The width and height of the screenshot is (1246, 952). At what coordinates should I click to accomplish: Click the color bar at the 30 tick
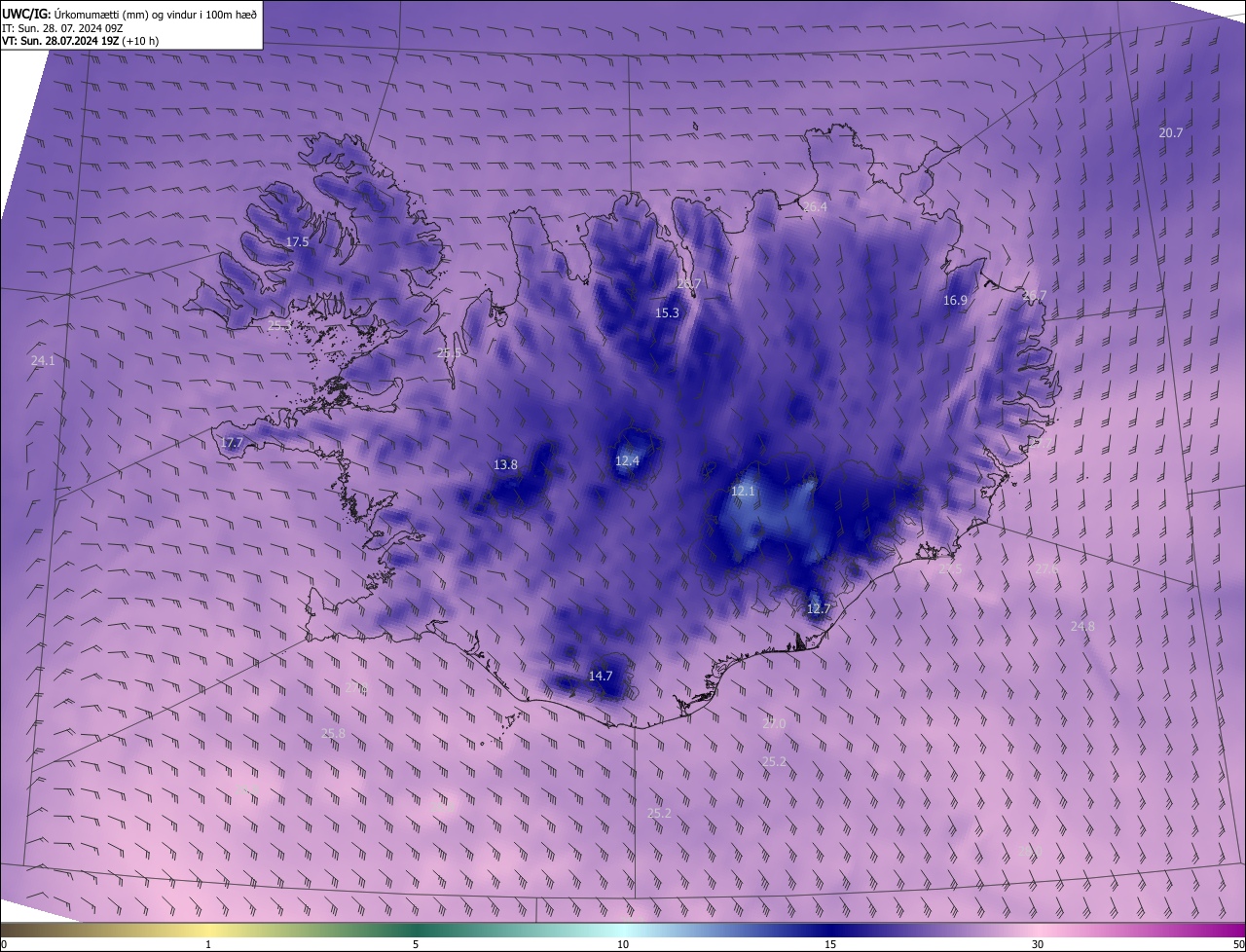1038,944
